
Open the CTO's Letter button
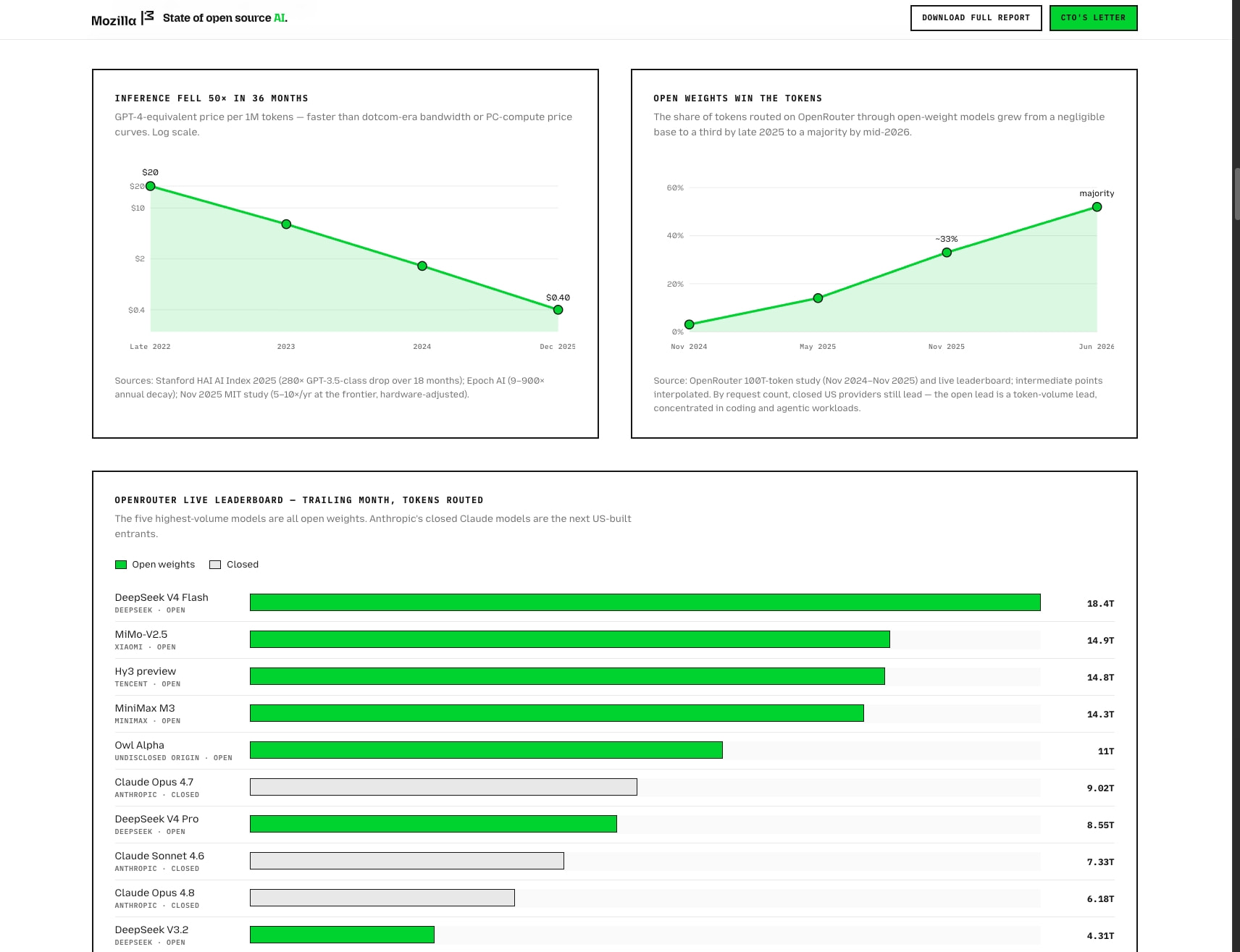click(1093, 18)
